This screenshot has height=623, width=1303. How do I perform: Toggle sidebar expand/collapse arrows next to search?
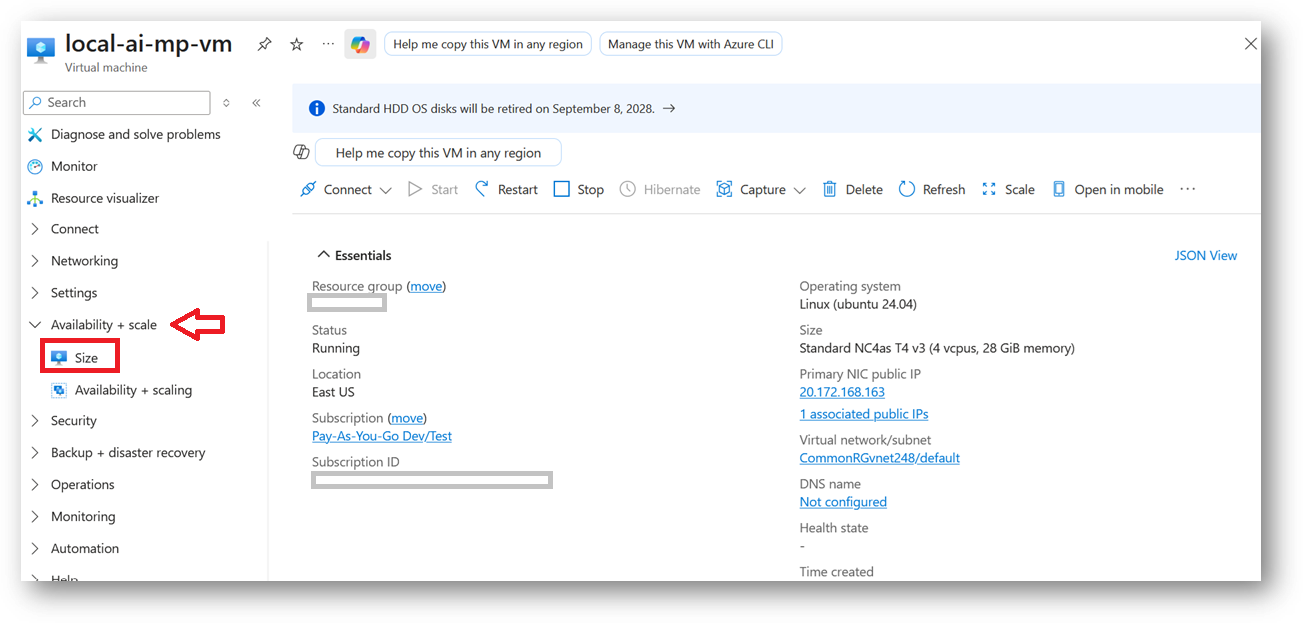pyautogui.click(x=226, y=102)
